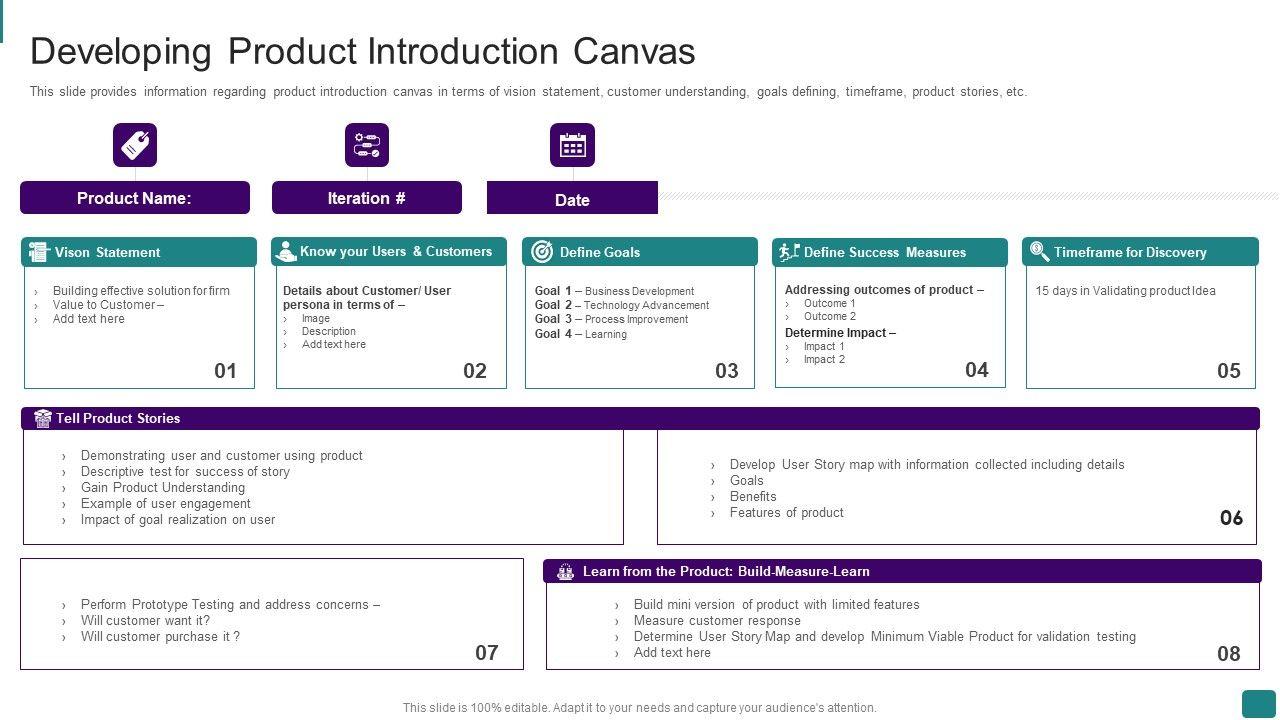Click the teal square in bottom-right corner

[1259, 704]
